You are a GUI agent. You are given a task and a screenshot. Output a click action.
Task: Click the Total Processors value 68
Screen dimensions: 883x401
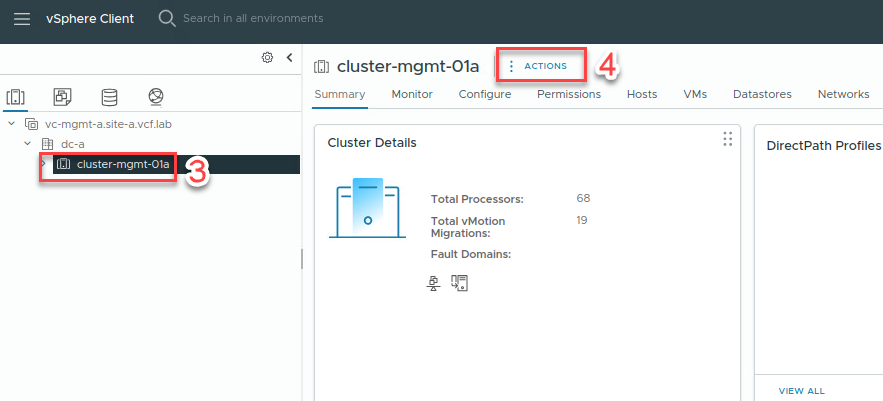coord(583,198)
